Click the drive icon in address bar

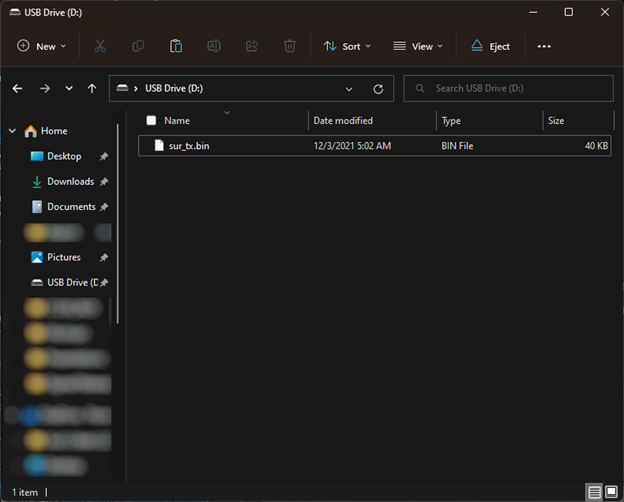tap(122, 88)
